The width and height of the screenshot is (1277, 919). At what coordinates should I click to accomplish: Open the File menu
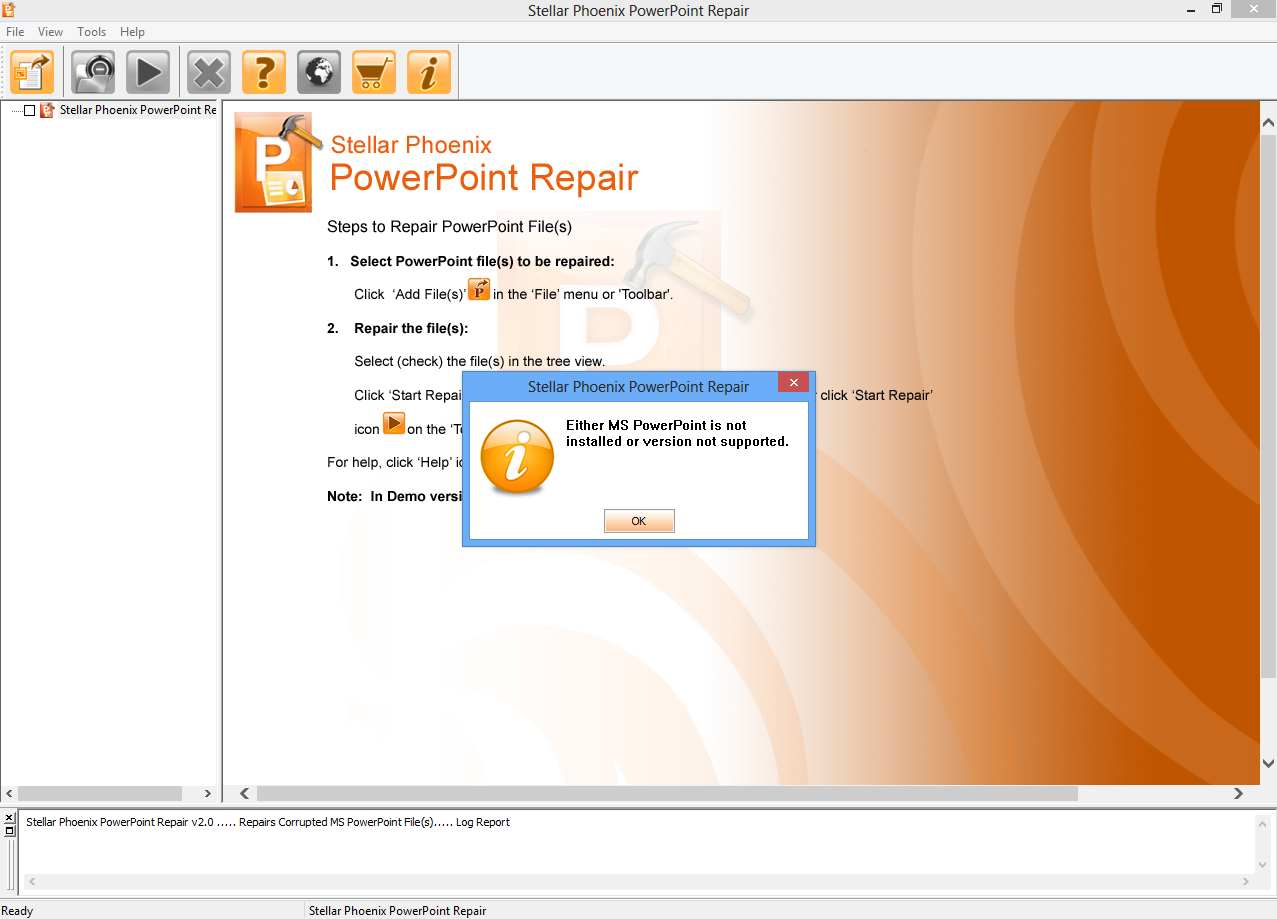[x=15, y=32]
